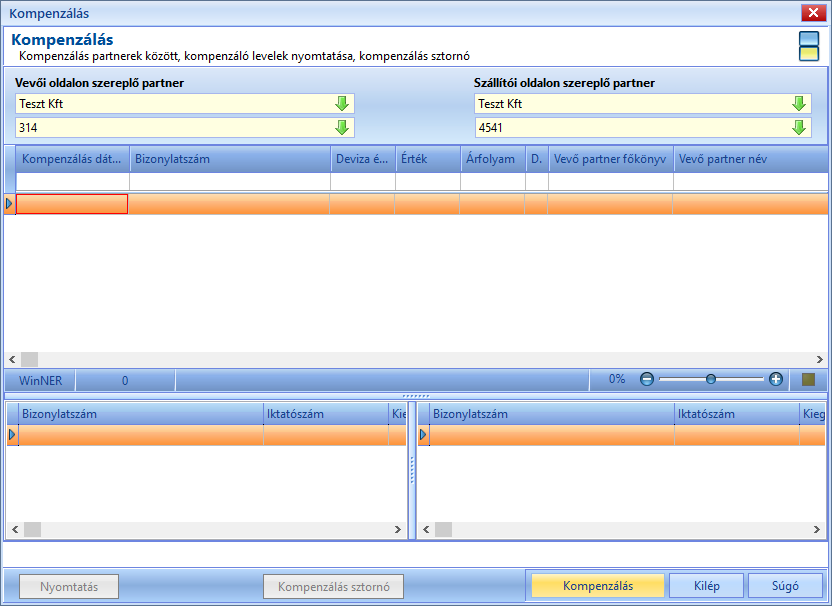Click the bottom-left grid scrollbar right arrow
The height and width of the screenshot is (606, 832).
click(398, 529)
